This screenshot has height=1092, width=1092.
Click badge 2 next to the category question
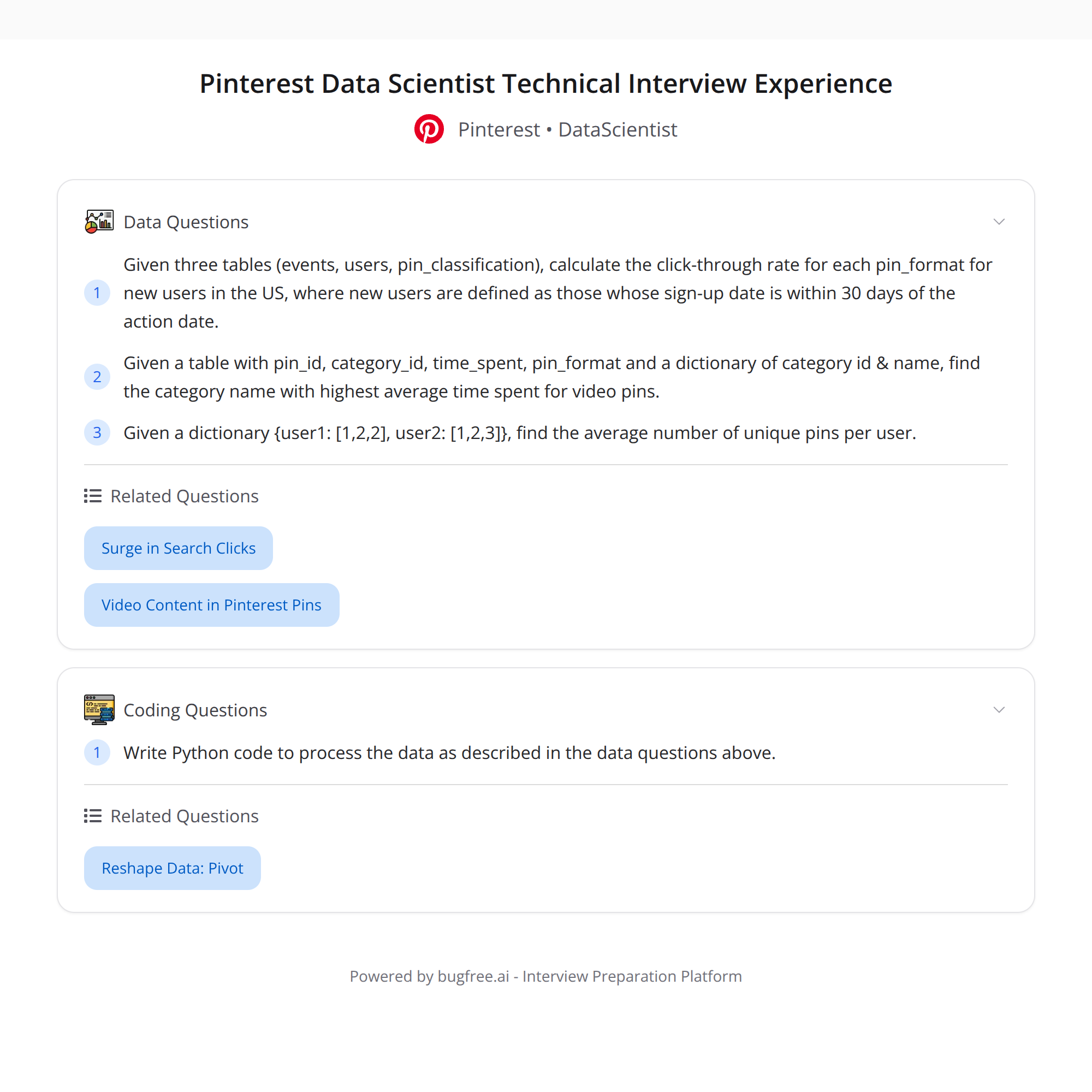click(x=97, y=376)
